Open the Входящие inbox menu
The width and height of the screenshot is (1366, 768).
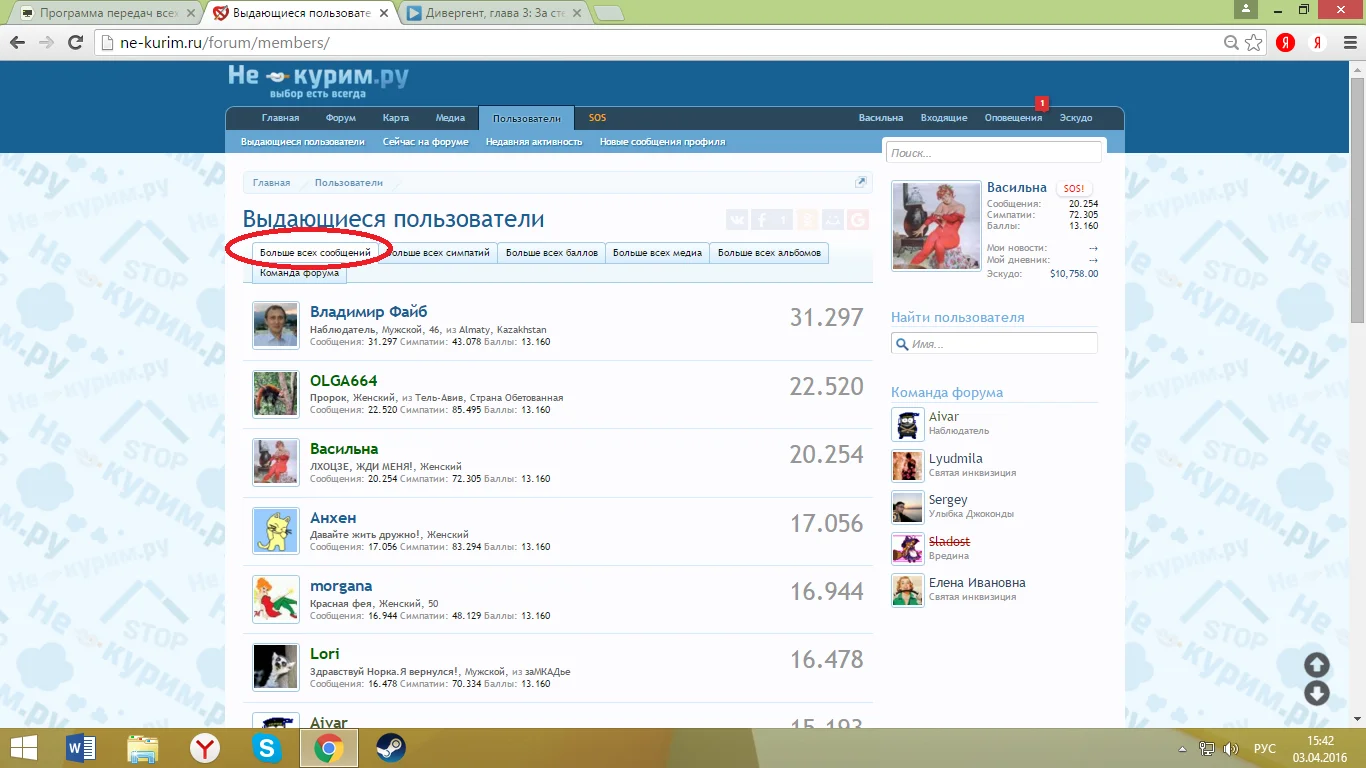coord(943,118)
